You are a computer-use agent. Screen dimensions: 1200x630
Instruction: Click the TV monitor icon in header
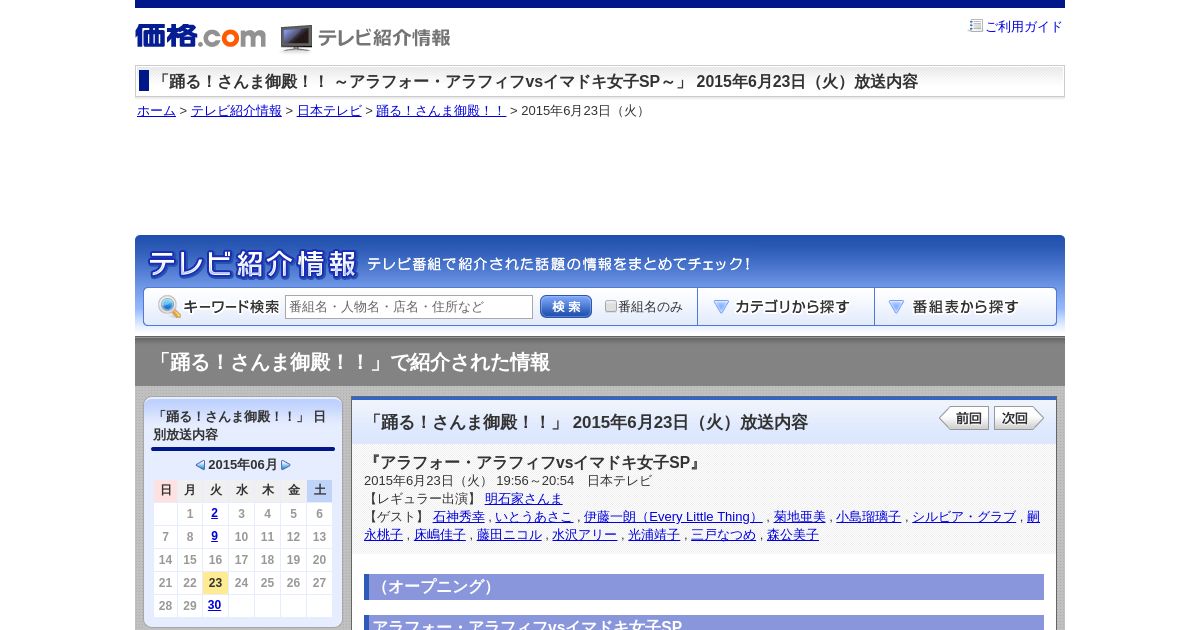[x=296, y=38]
